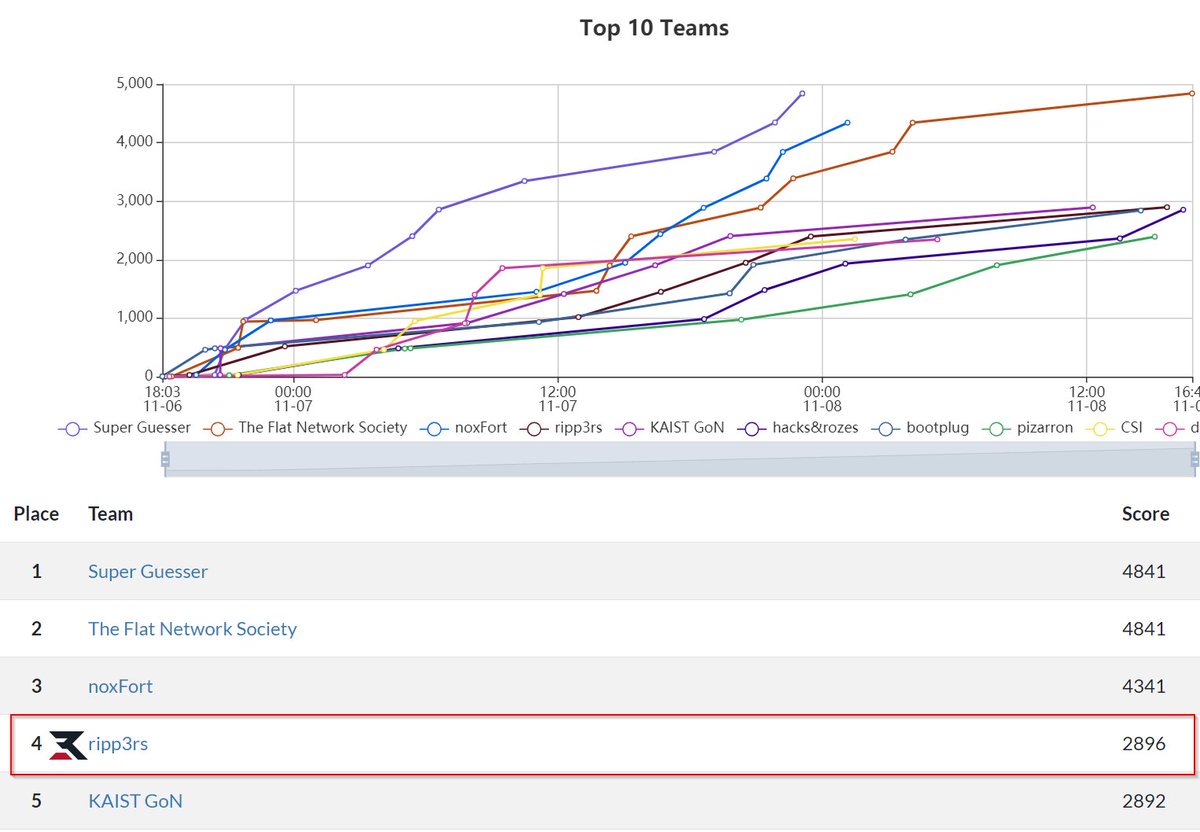Select pizarron's final green data point
Viewport: 1200px width, 832px height.
pos(1154,236)
